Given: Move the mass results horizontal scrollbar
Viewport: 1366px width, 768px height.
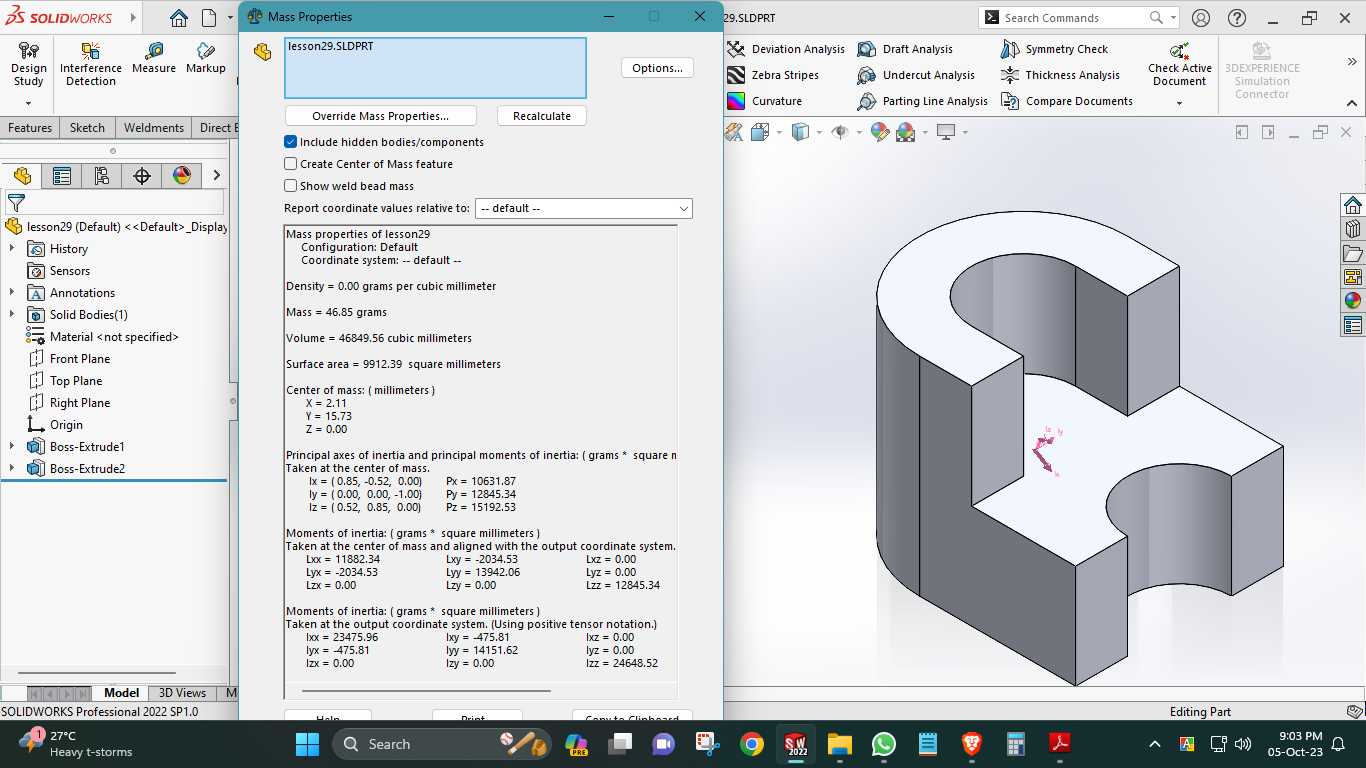Looking at the screenshot, I should coord(426,691).
